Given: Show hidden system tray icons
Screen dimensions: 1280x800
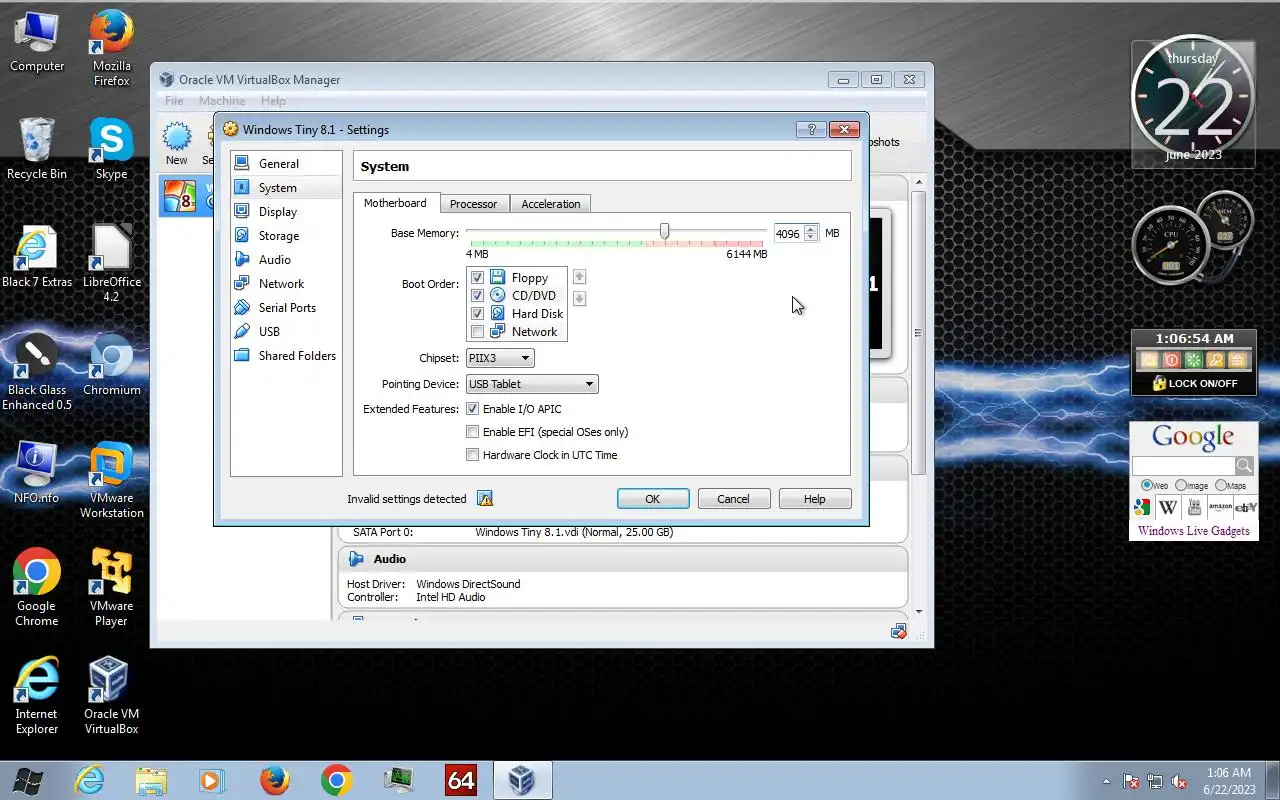Looking at the screenshot, I should (1106, 781).
